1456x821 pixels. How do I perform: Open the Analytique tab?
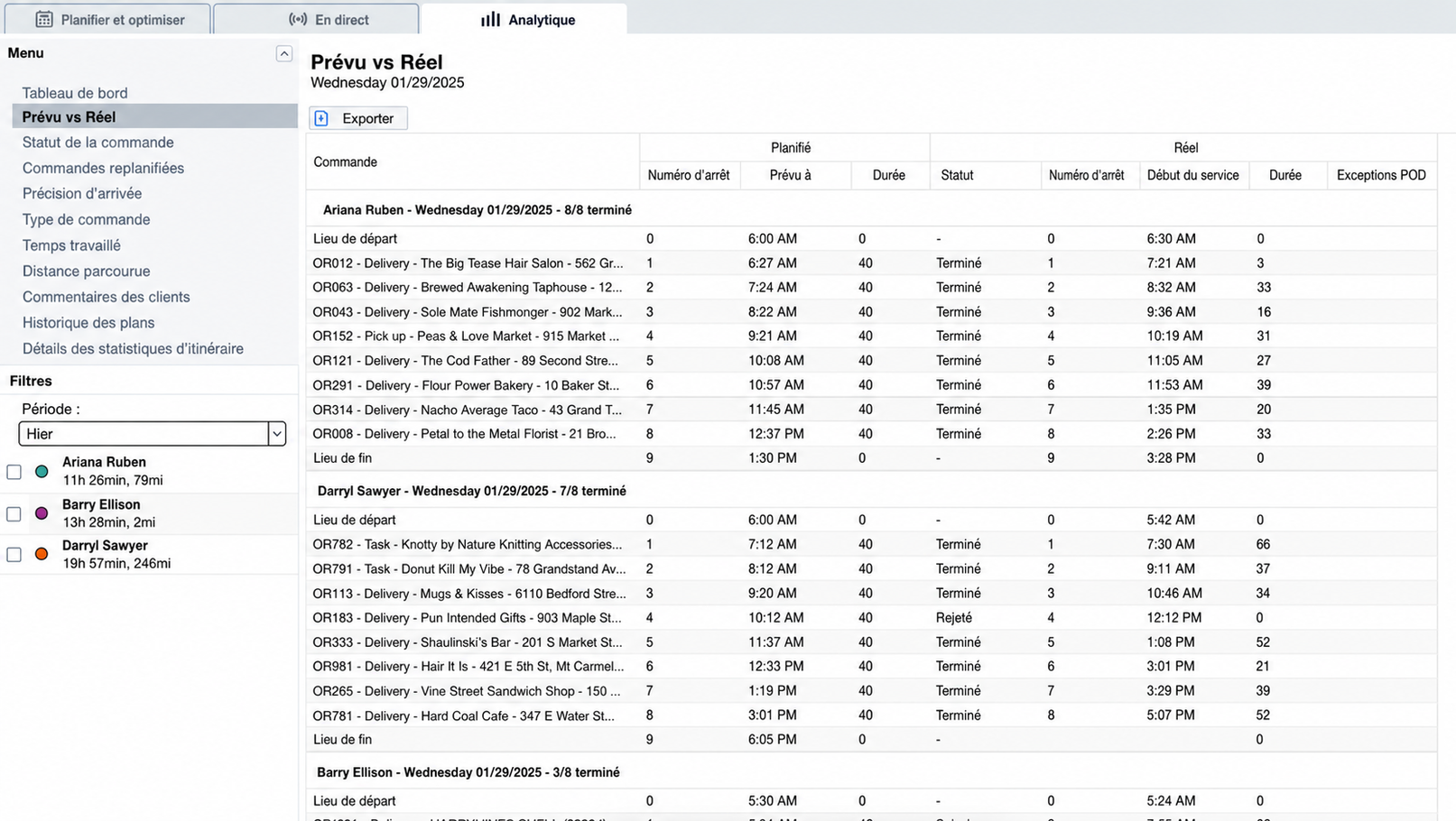tap(524, 19)
